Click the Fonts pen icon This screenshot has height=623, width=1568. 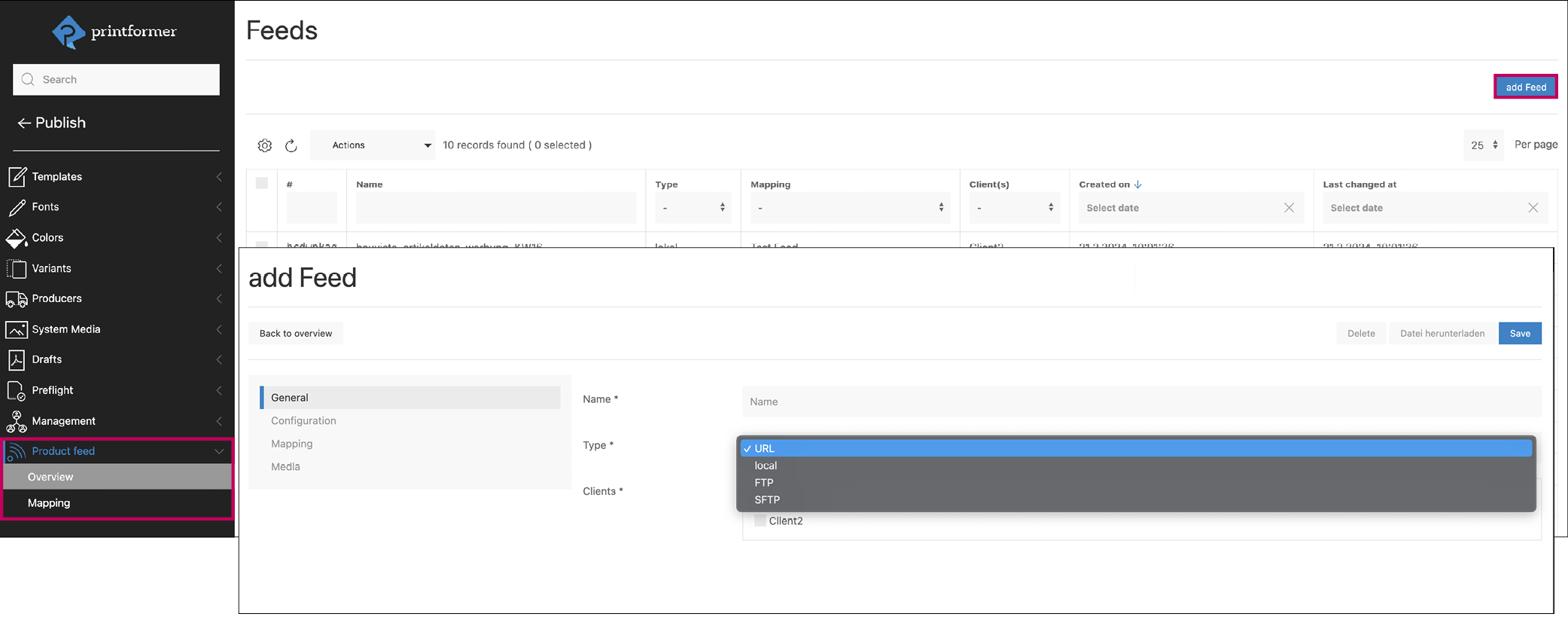tap(17, 207)
